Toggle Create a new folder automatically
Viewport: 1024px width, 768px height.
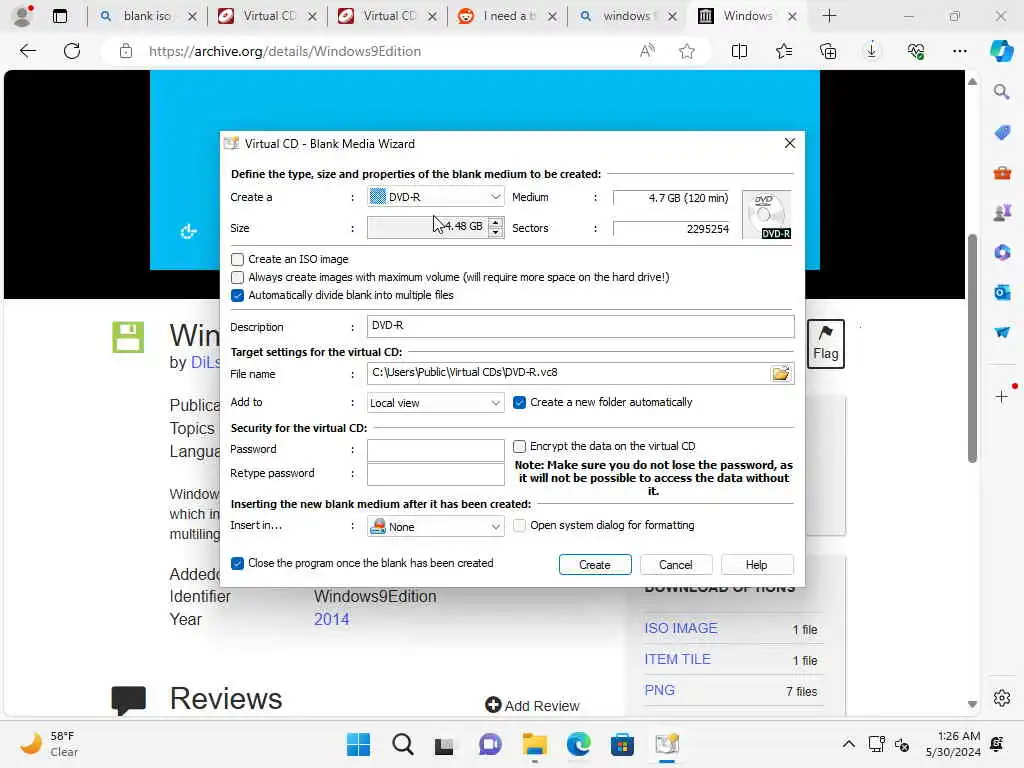click(x=519, y=402)
